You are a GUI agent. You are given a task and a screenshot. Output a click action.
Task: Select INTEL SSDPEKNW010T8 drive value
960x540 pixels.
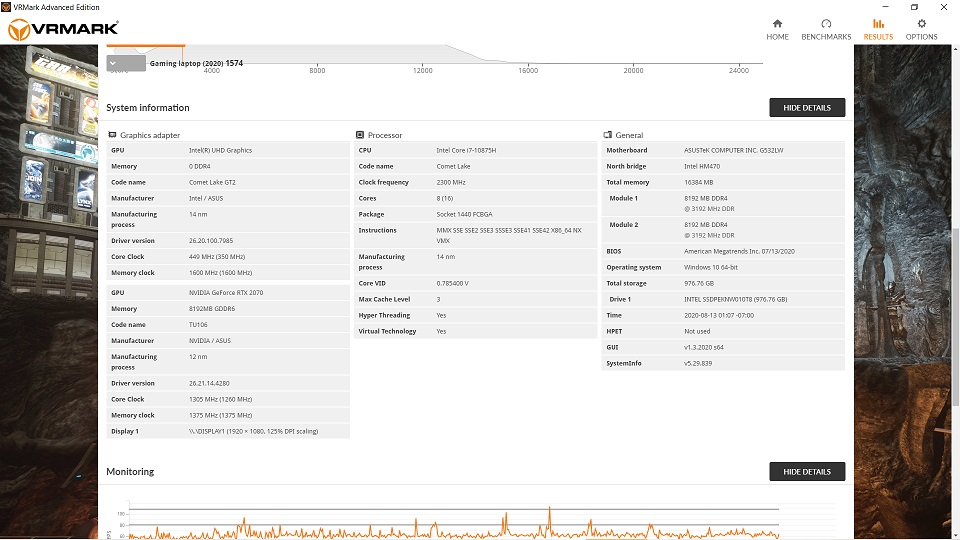click(x=735, y=299)
